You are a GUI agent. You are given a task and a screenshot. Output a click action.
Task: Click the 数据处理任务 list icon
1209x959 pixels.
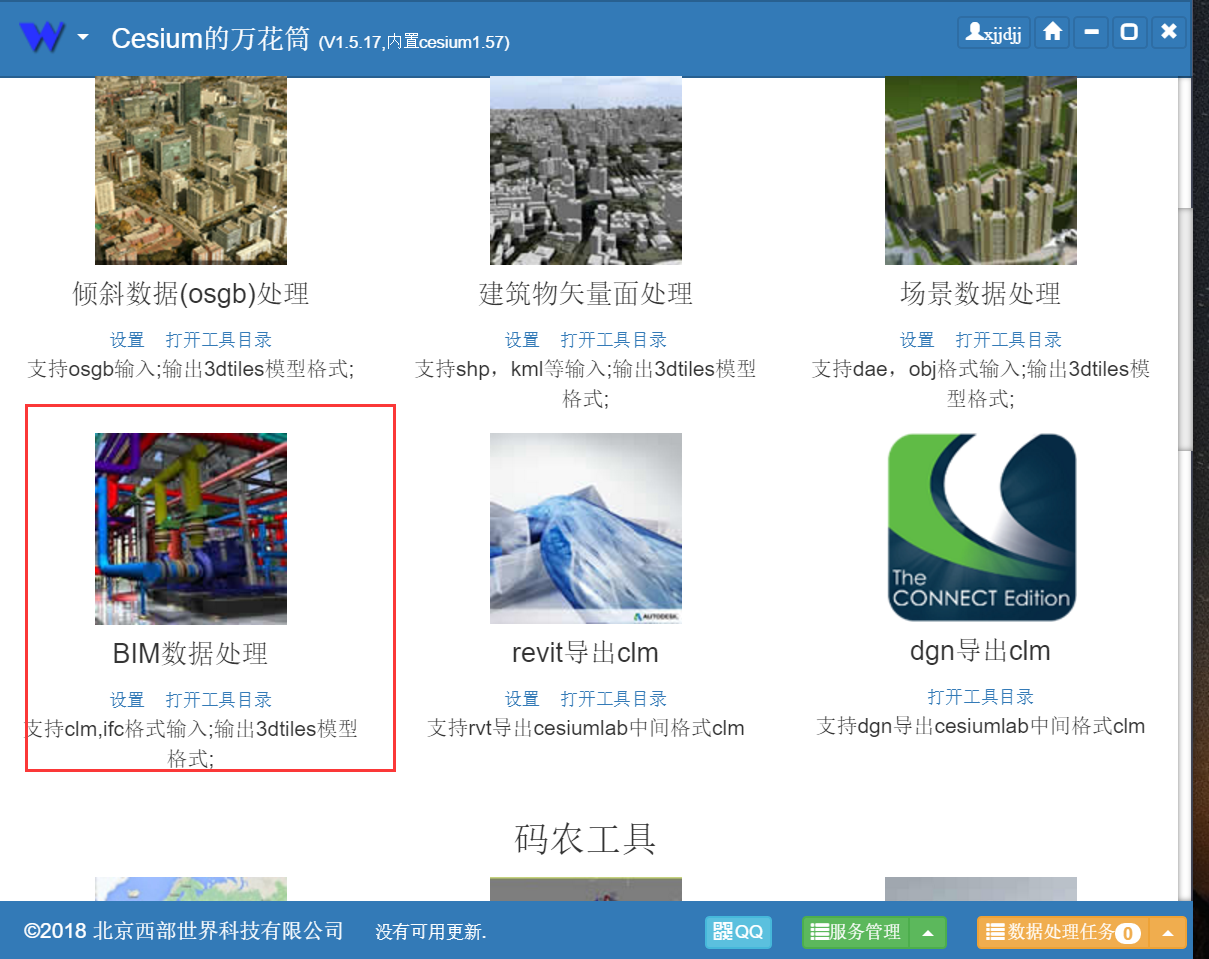(995, 932)
